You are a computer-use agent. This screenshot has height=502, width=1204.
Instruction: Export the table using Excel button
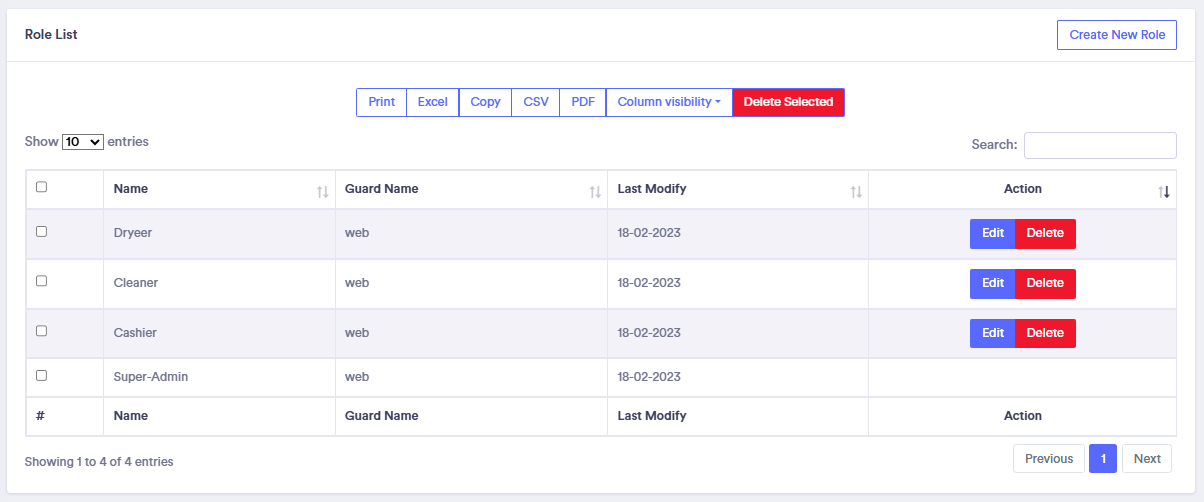[432, 102]
